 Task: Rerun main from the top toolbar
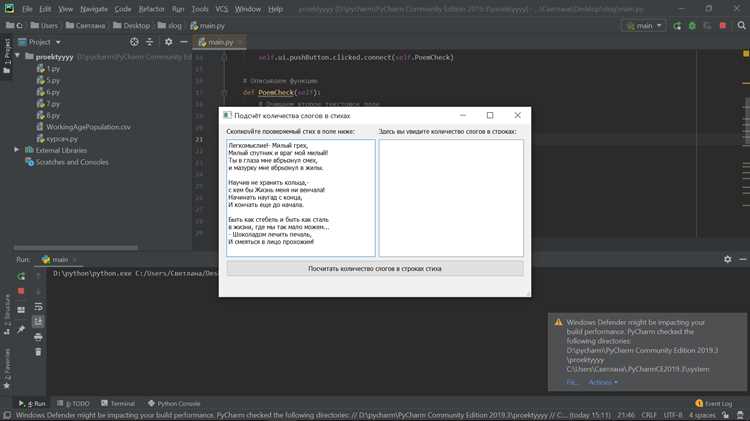pyautogui.click(x=677, y=26)
